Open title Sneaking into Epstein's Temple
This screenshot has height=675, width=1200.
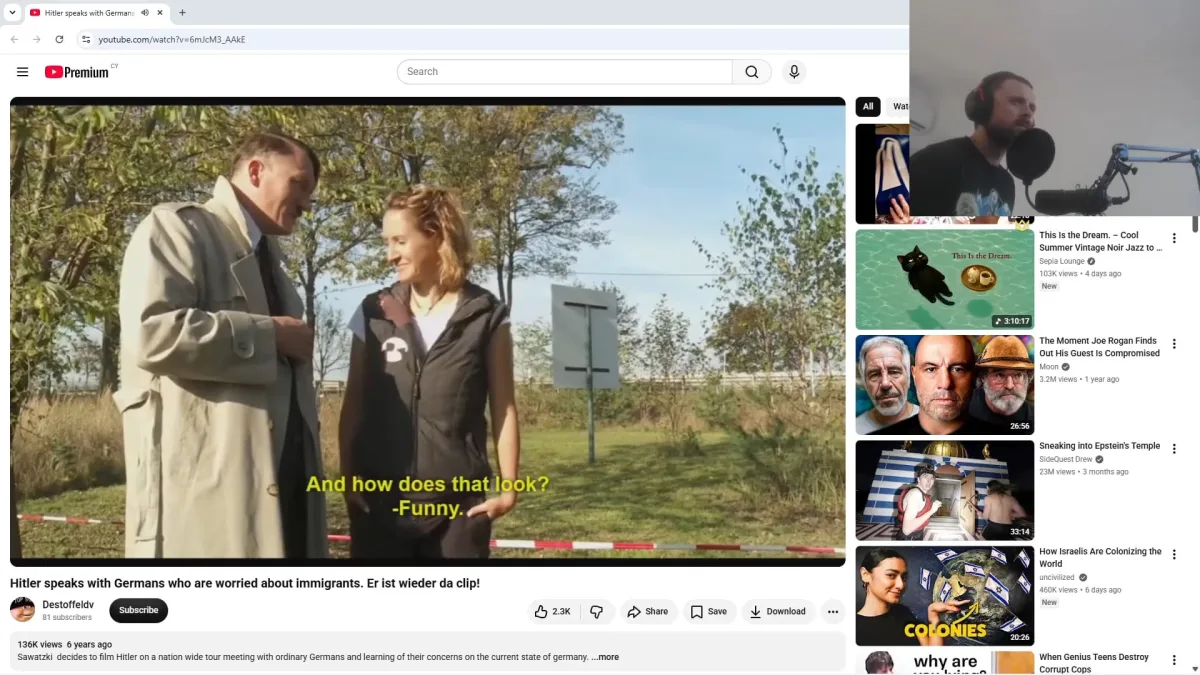(1099, 446)
